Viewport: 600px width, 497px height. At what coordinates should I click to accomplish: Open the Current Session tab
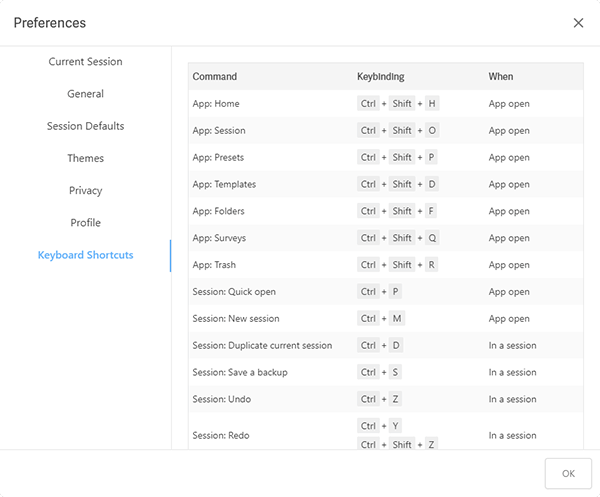[85, 62]
